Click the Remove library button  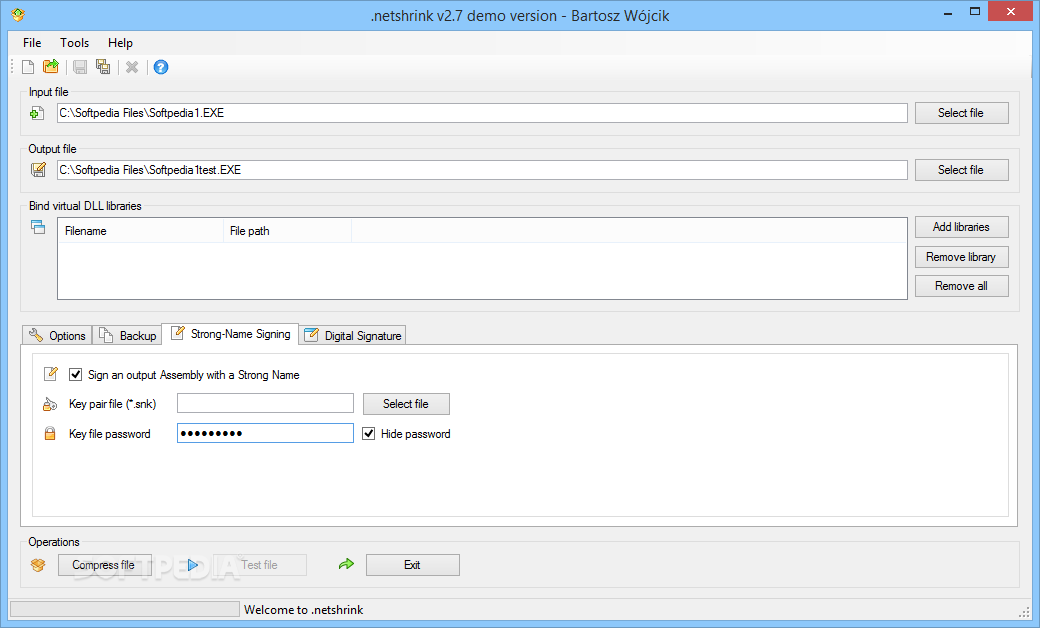(x=962, y=257)
